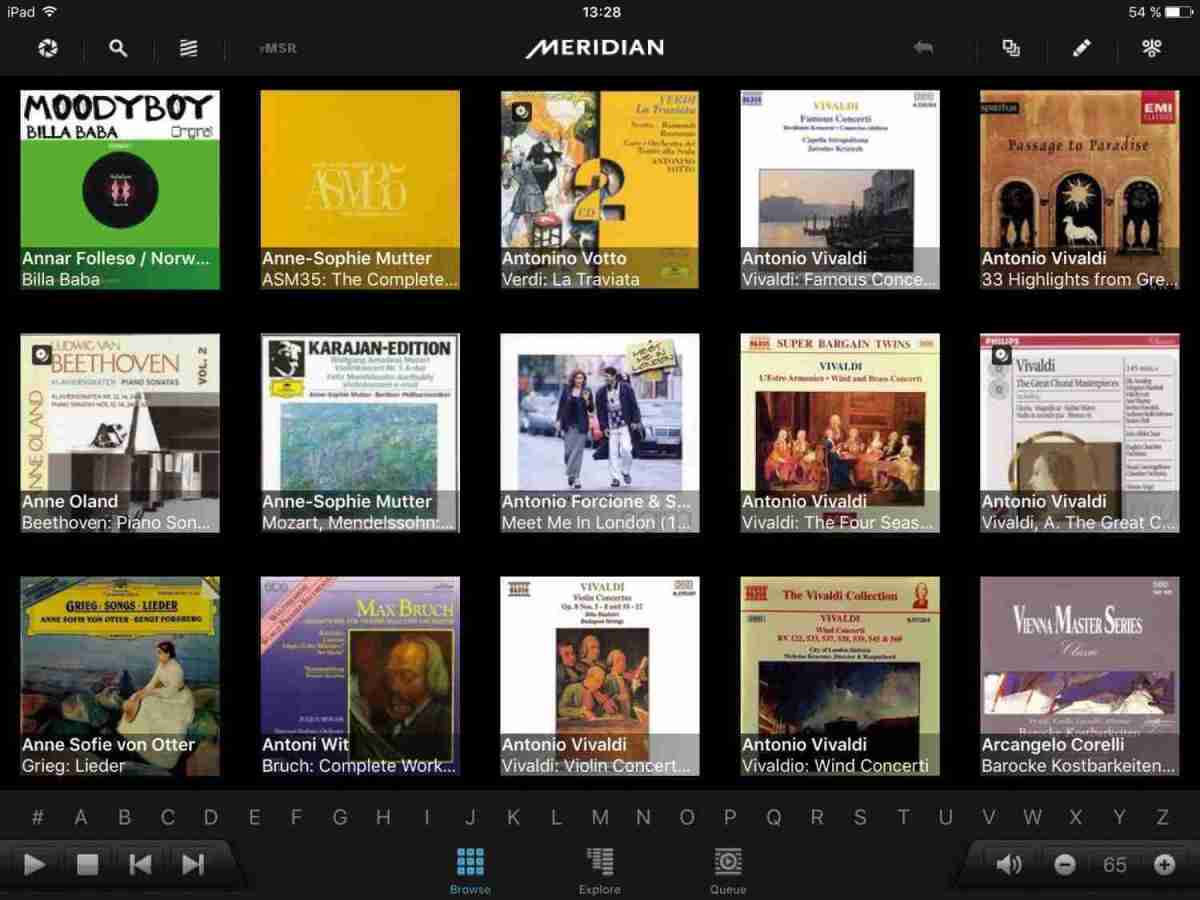This screenshot has height=900, width=1200.
Task: Skip to next track
Action: 193,865
